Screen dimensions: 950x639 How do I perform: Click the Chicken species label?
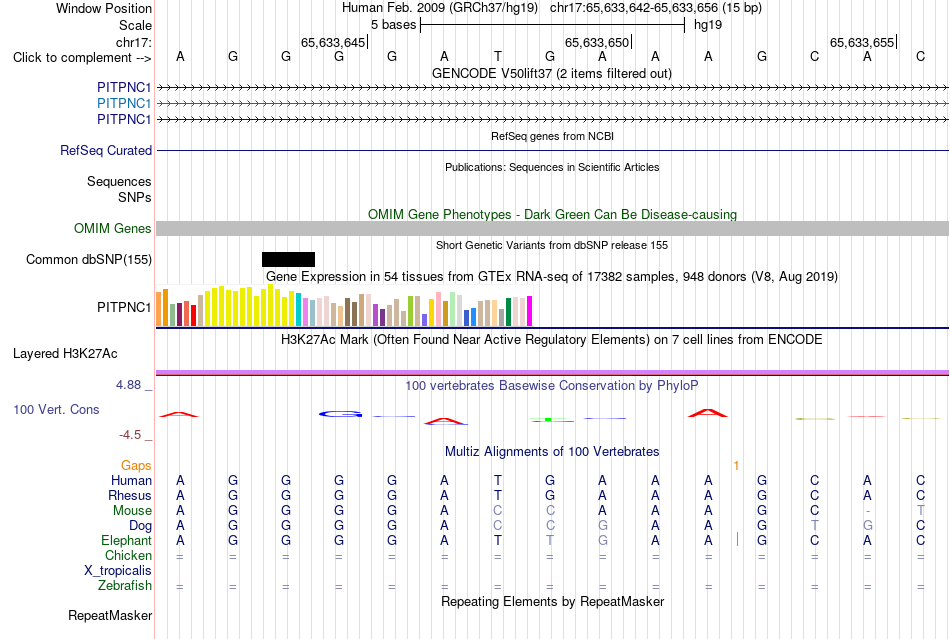128,555
